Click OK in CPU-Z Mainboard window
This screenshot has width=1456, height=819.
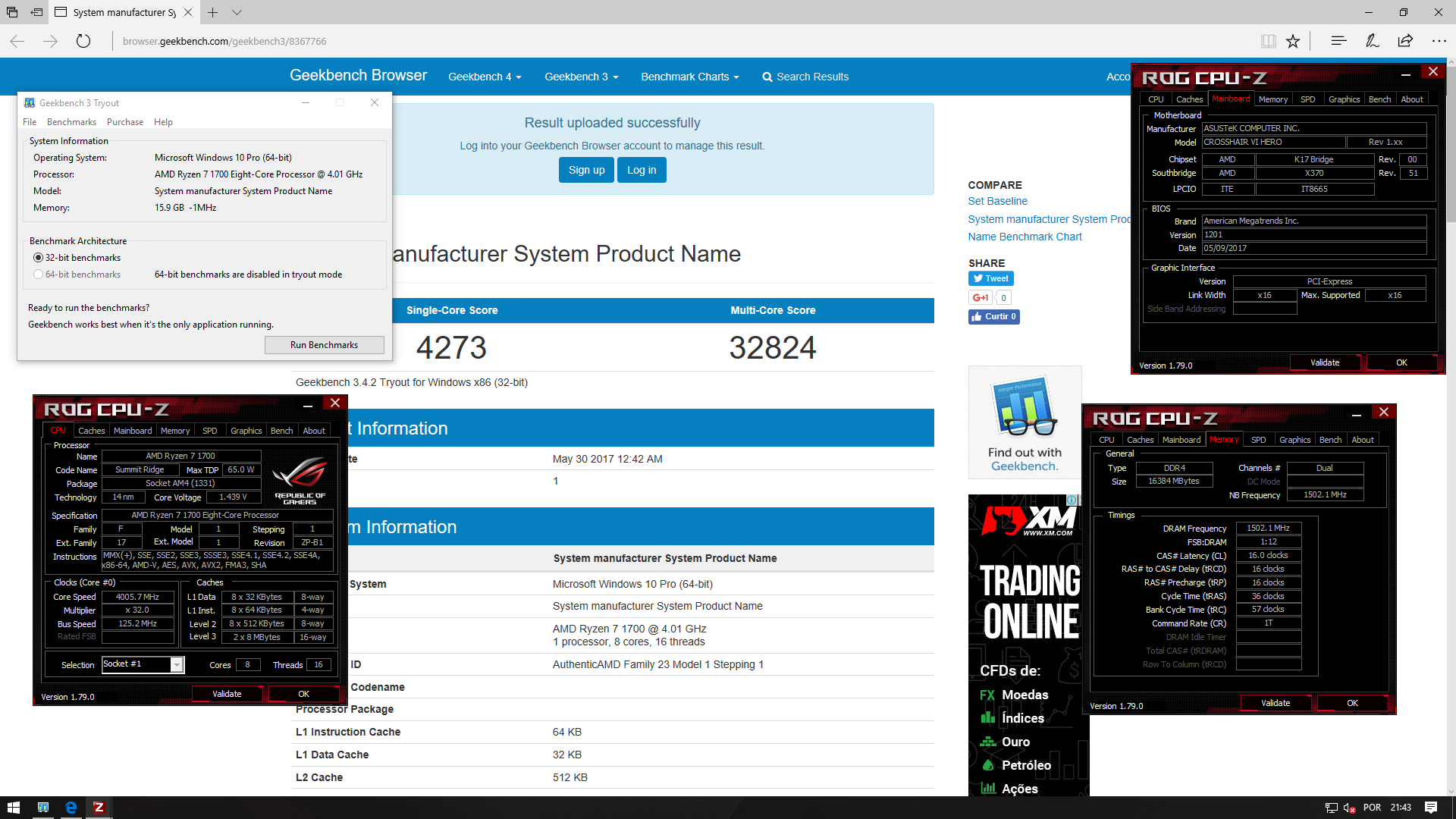pos(1401,362)
